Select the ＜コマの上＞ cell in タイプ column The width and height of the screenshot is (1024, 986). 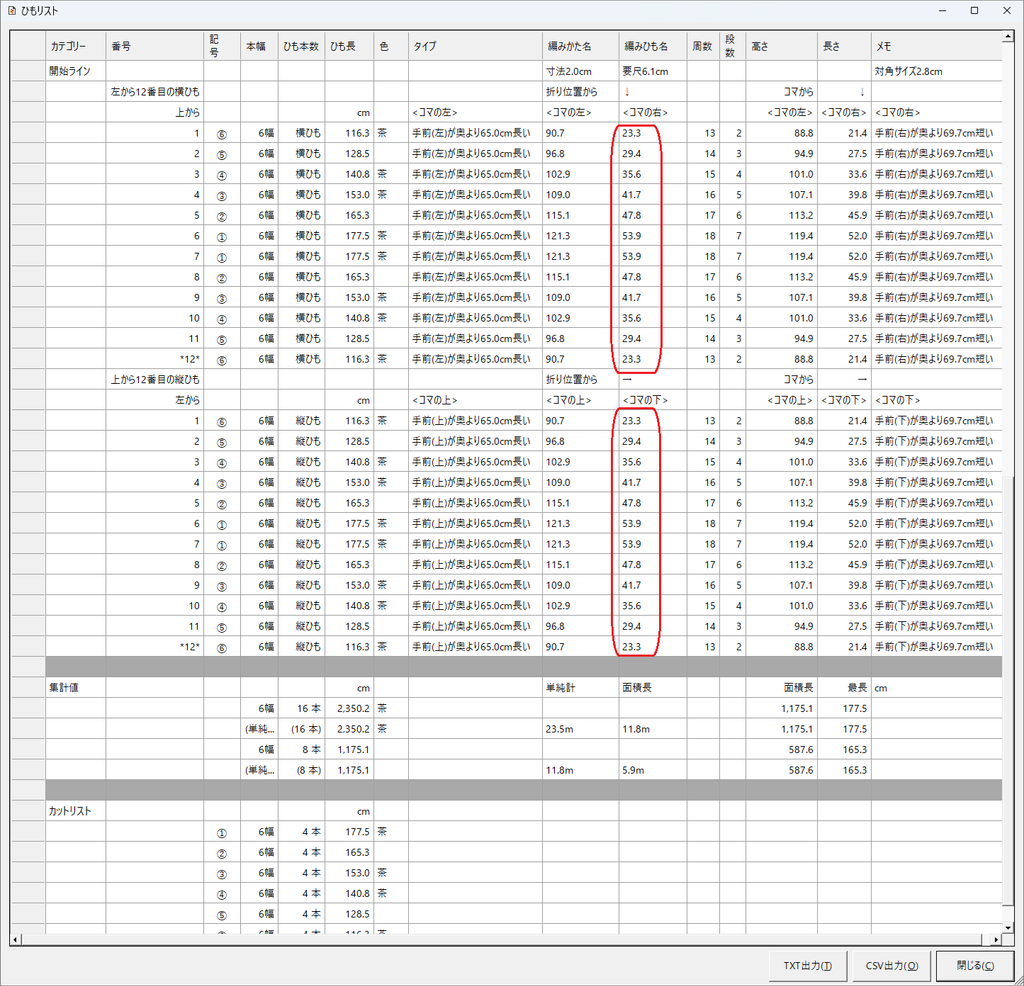point(475,400)
